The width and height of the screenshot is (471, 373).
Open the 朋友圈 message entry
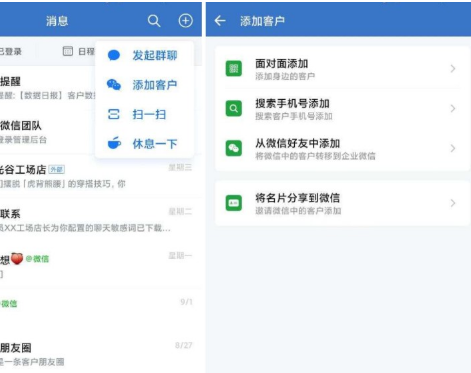101,354
